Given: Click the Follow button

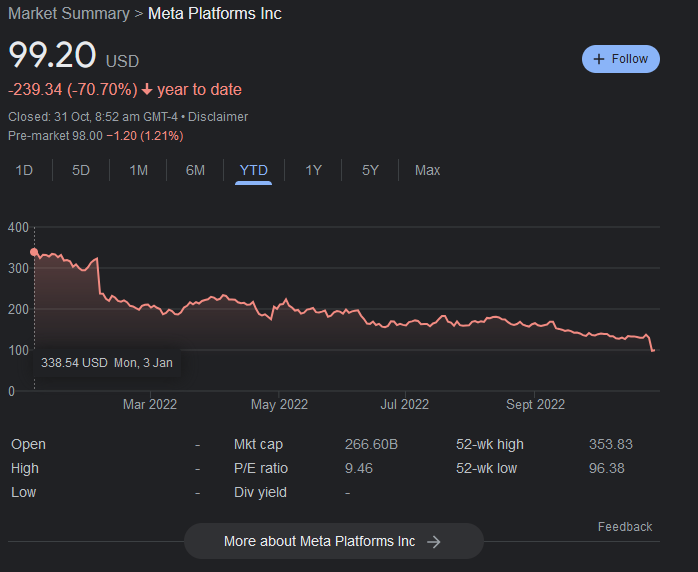Looking at the screenshot, I should click(x=621, y=59).
